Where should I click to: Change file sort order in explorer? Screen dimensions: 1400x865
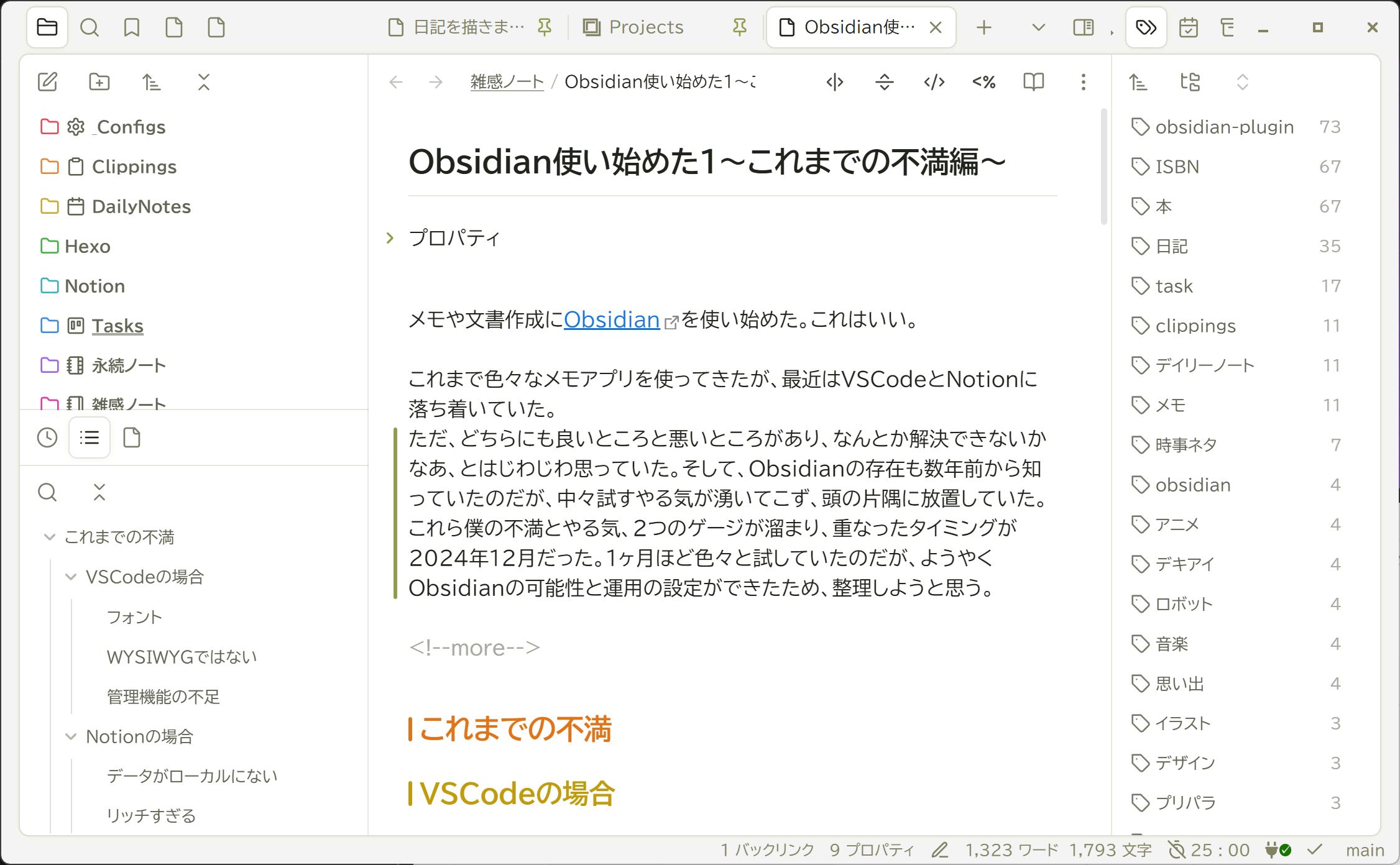pyautogui.click(x=152, y=82)
